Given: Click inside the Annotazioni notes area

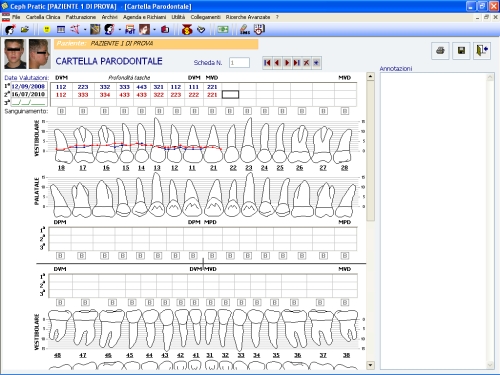Looking at the screenshot, I should click(x=433, y=221).
